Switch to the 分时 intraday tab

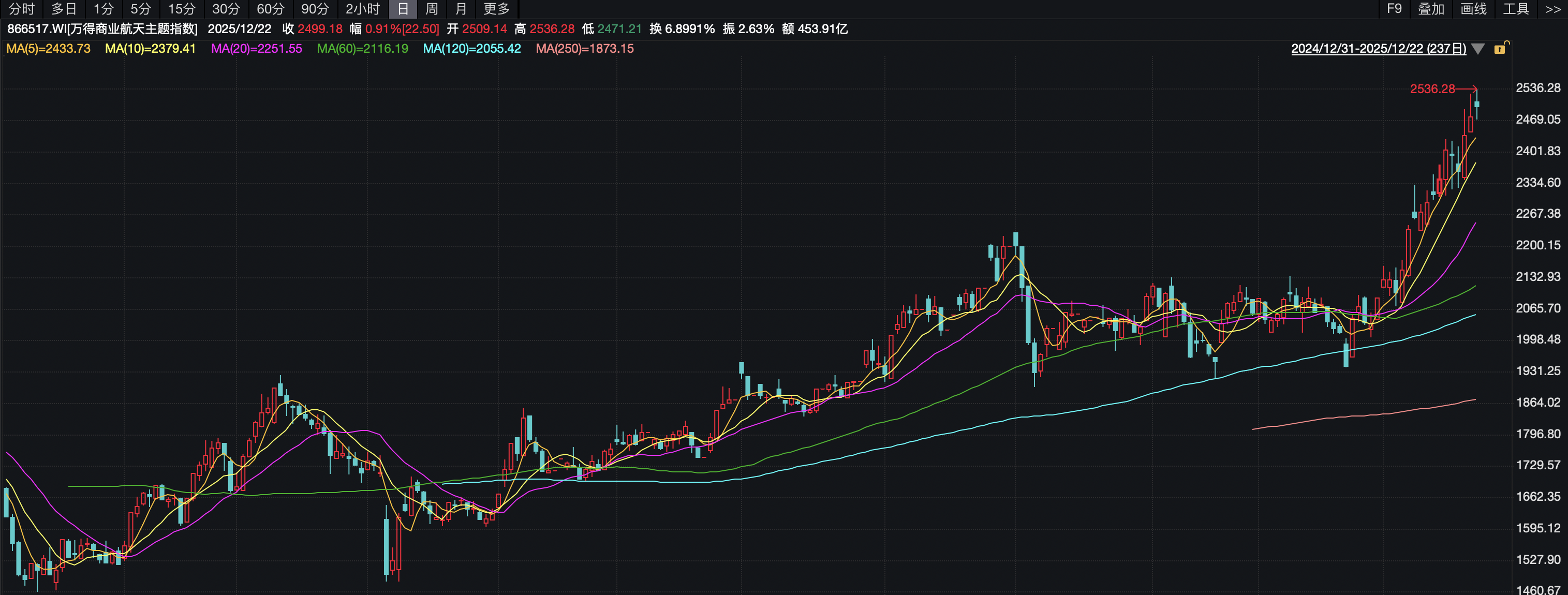[22, 9]
